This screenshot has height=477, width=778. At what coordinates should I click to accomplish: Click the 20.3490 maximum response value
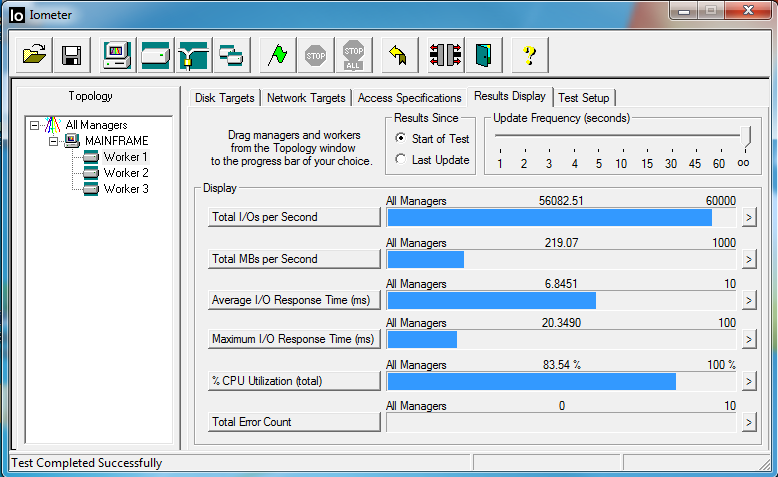click(561, 323)
